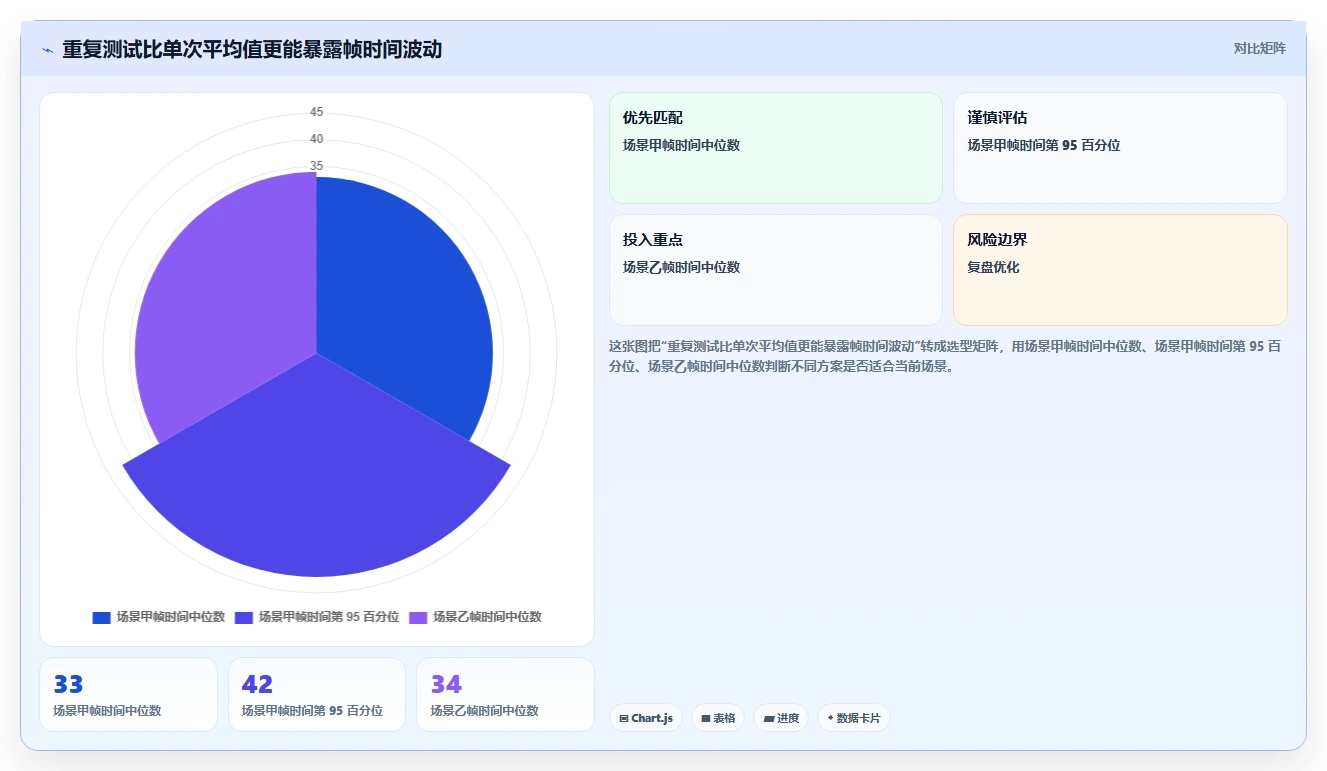Toggle legend swatch for 场景乙帧时间中位数
The height and width of the screenshot is (771, 1327).
point(418,618)
